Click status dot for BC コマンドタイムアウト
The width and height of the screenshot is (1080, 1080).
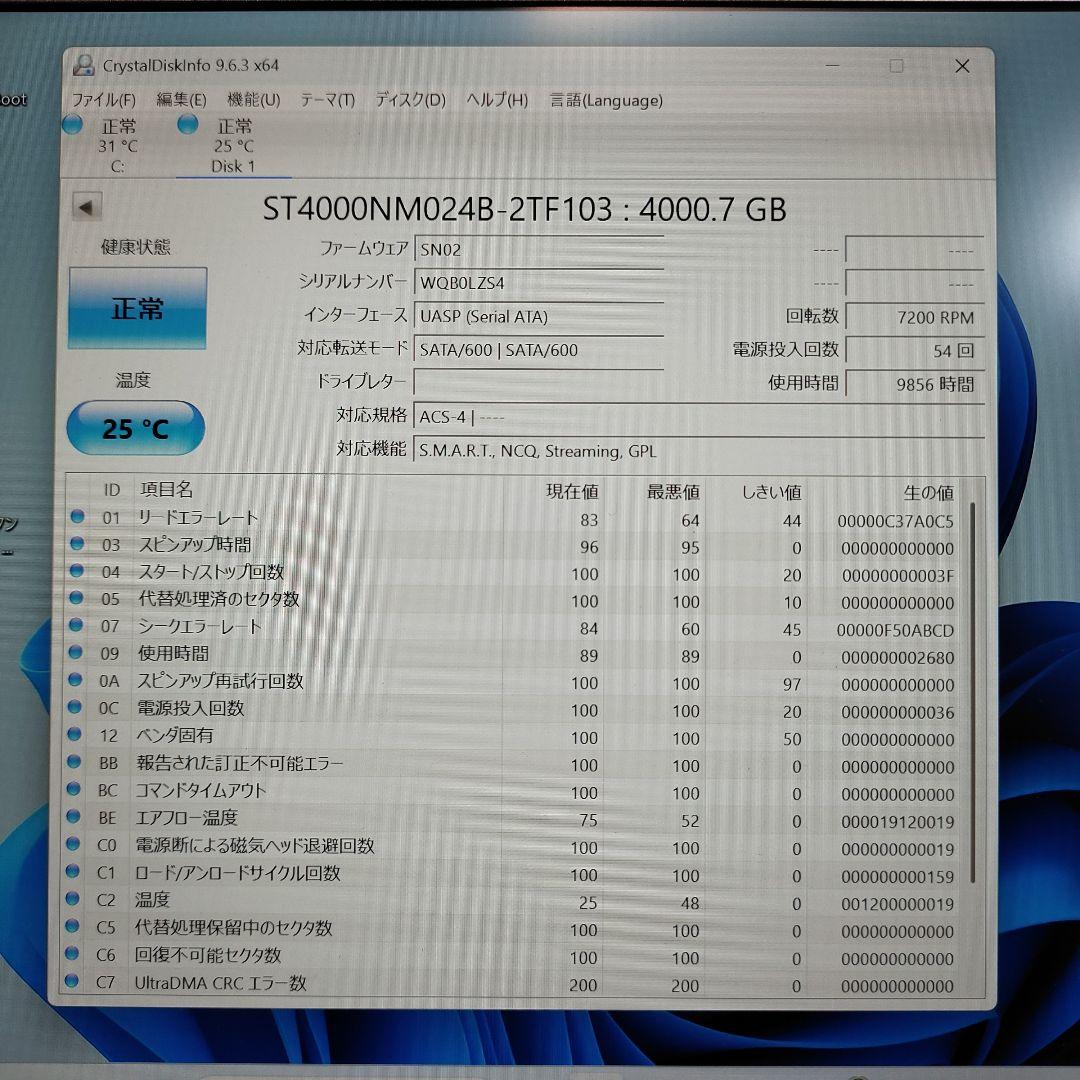(74, 789)
